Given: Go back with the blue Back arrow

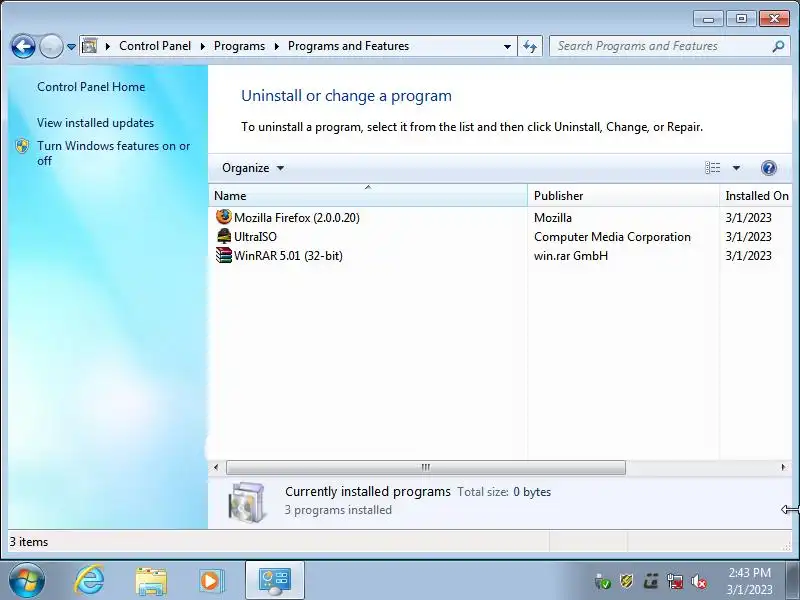Looking at the screenshot, I should [x=23, y=46].
